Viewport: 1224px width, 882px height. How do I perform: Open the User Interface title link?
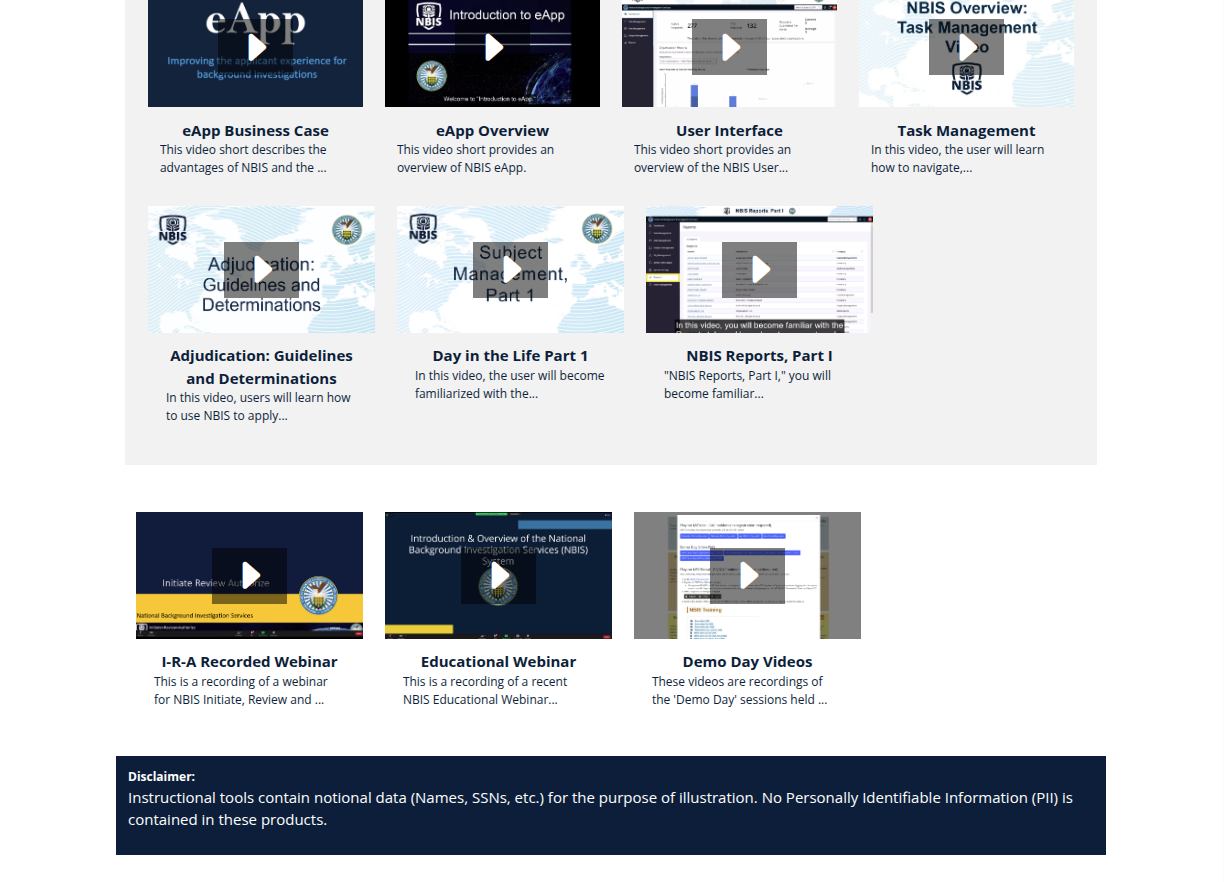click(x=729, y=131)
